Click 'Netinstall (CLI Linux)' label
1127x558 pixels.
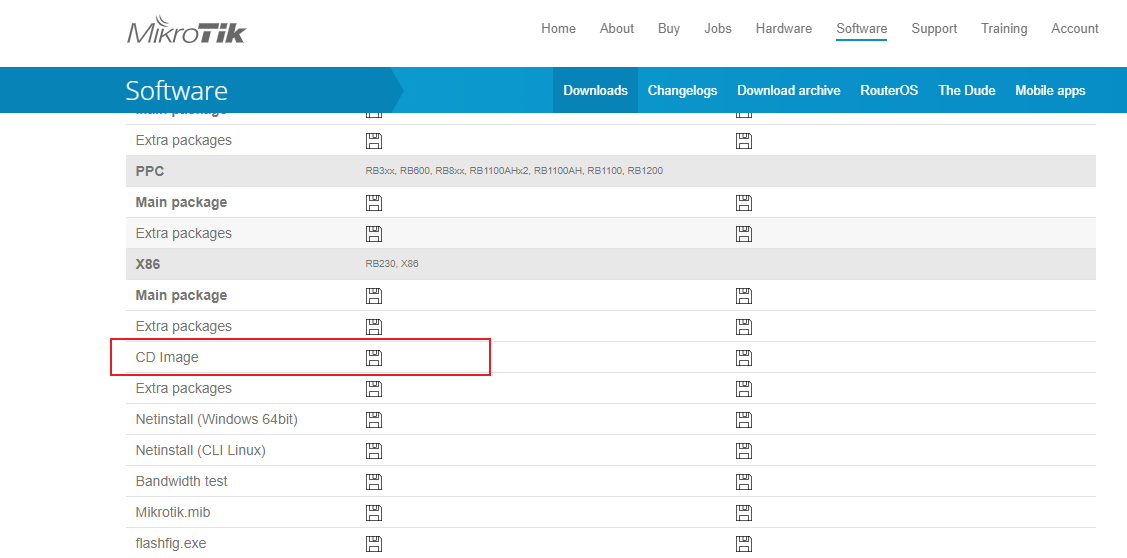click(x=201, y=451)
